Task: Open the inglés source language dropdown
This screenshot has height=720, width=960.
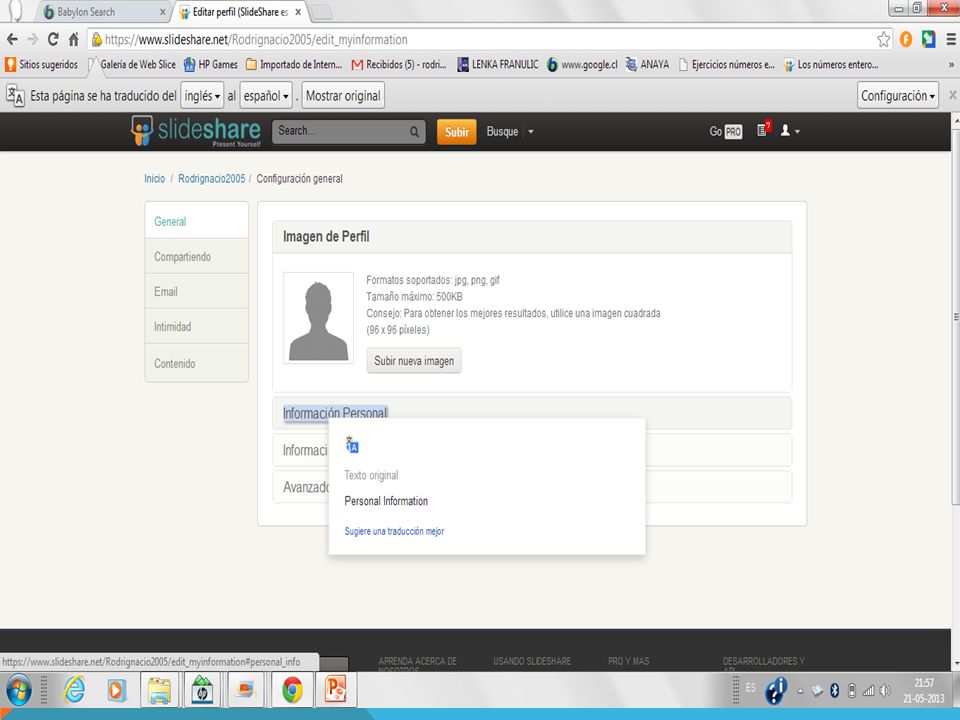Action: [202, 96]
